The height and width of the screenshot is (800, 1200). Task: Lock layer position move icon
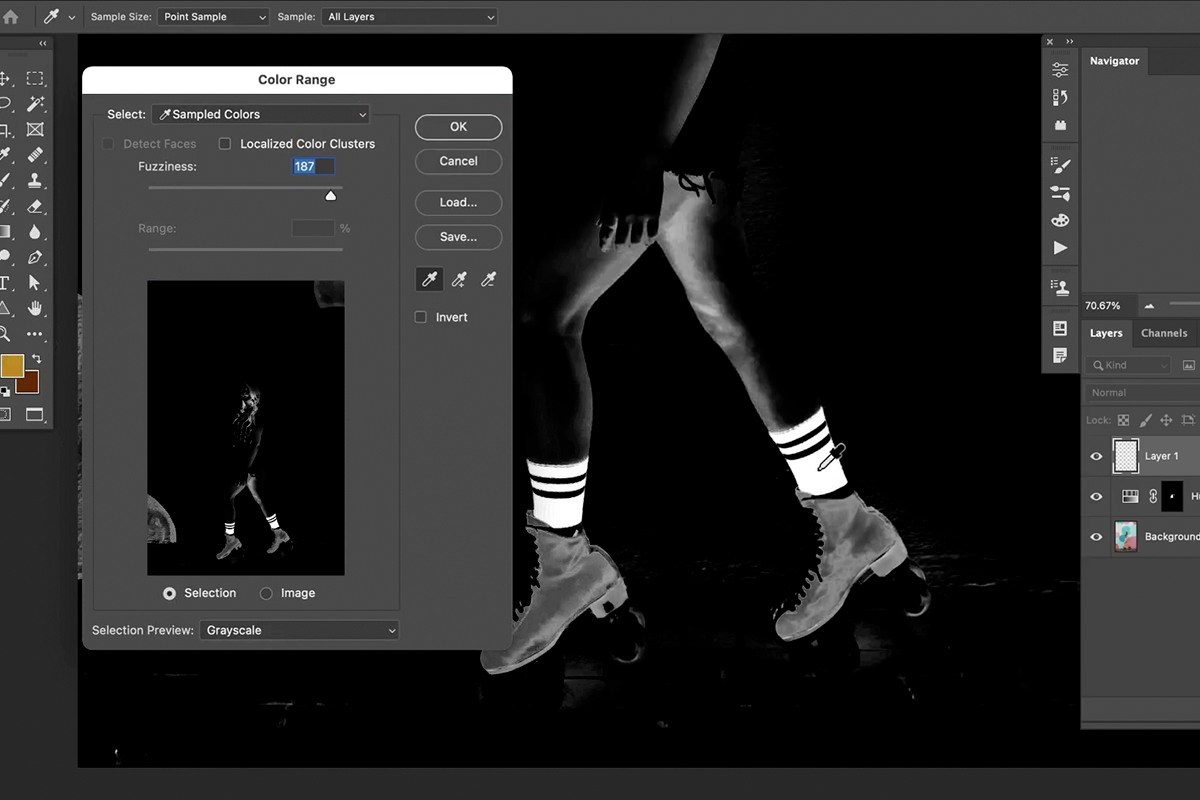click(1166, 420)
